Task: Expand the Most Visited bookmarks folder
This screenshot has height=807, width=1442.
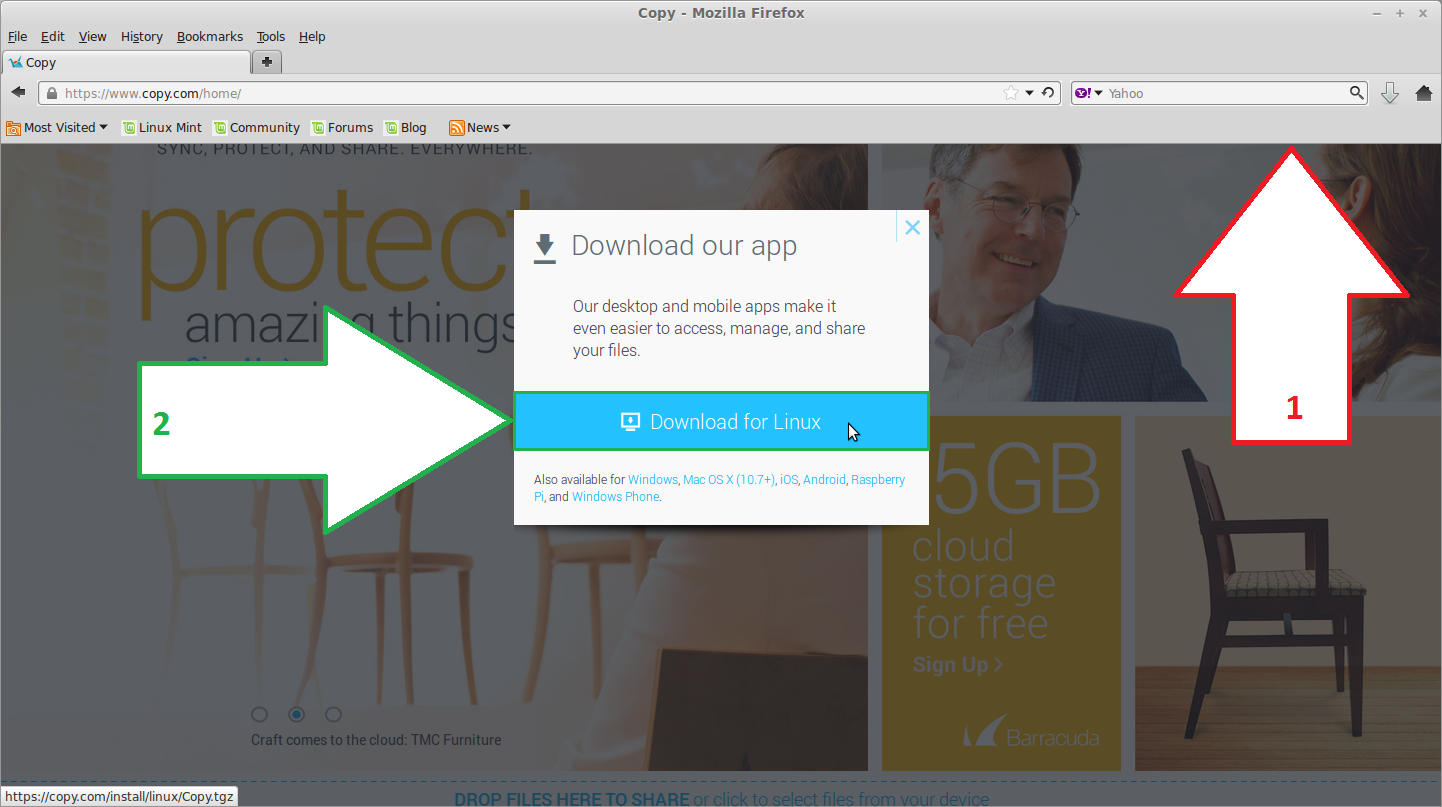Action: [57, 127]
